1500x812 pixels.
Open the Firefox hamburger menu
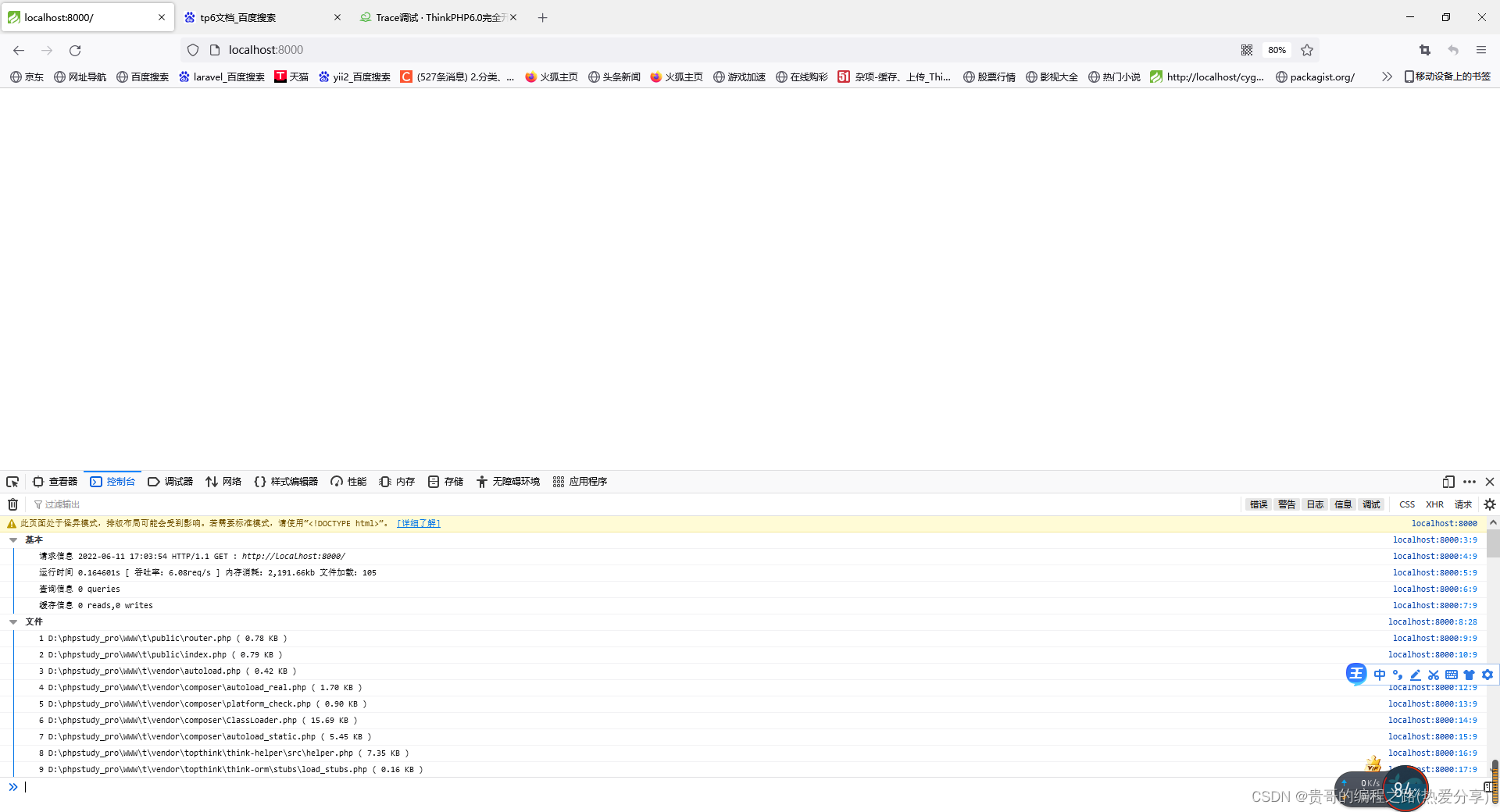pos(1480,50)
